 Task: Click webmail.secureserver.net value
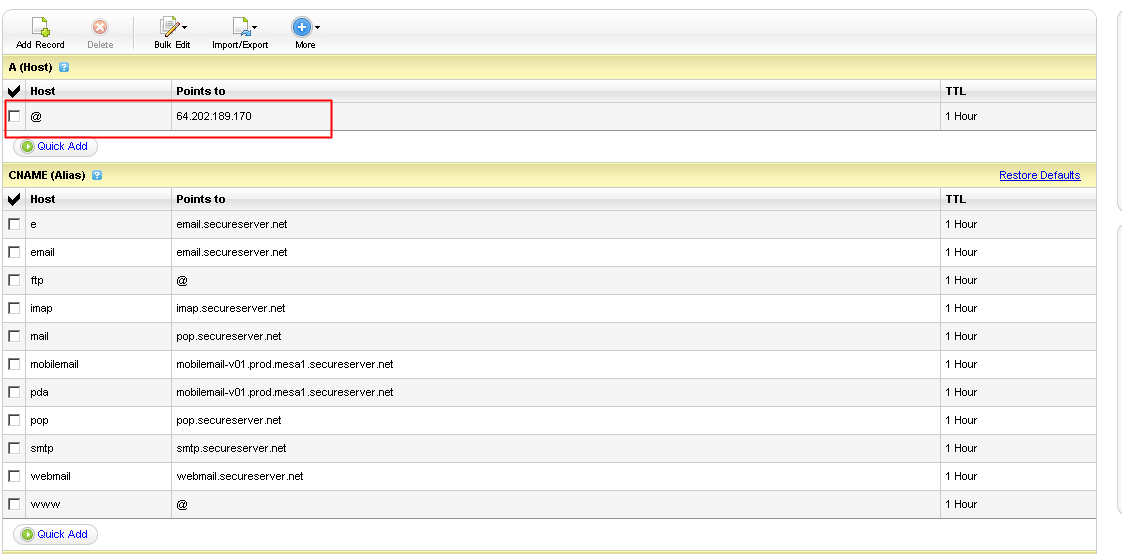point(240,476)
